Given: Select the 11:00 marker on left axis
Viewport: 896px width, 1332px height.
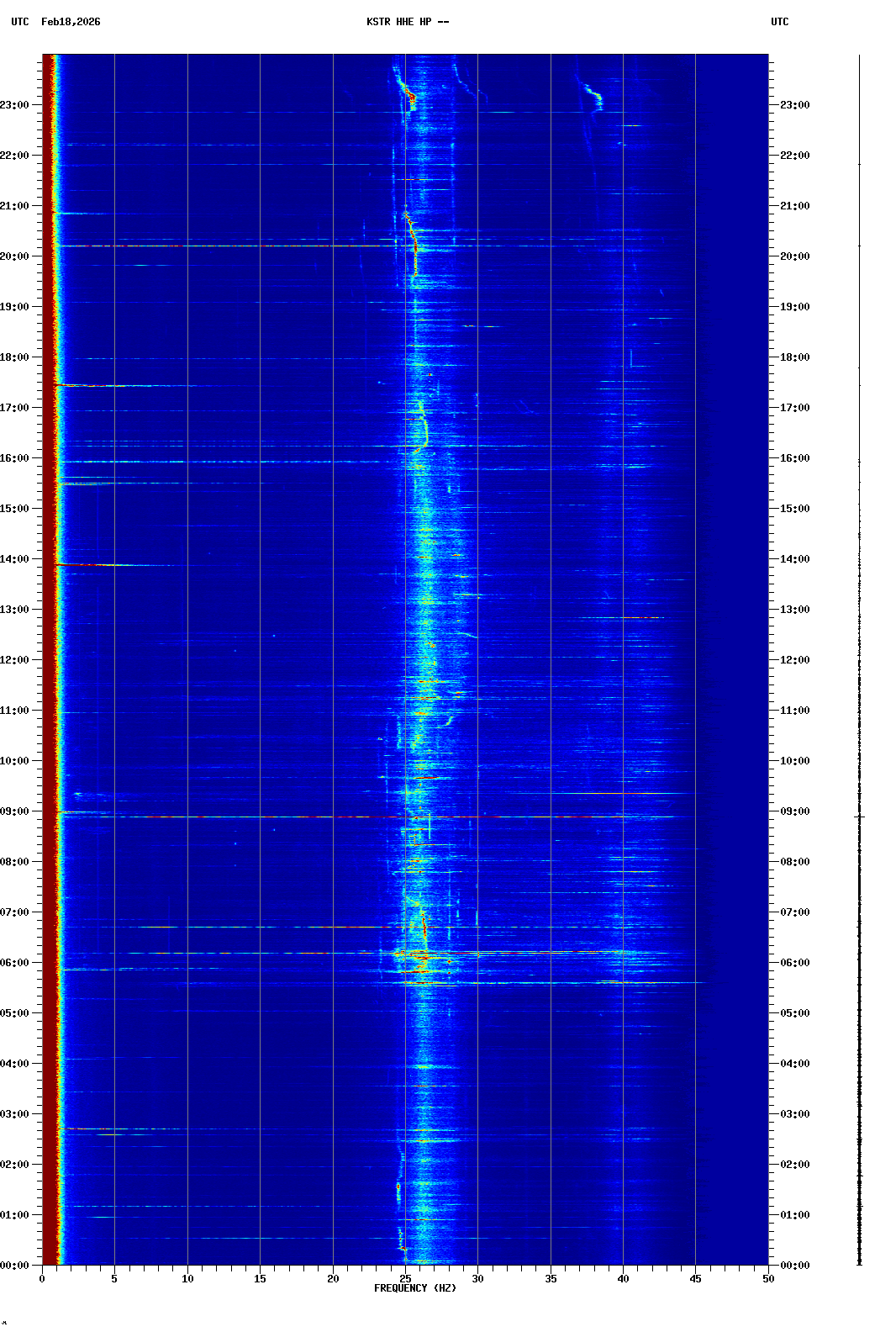Looking at the screenshot, I should click(x=14, y=711).
